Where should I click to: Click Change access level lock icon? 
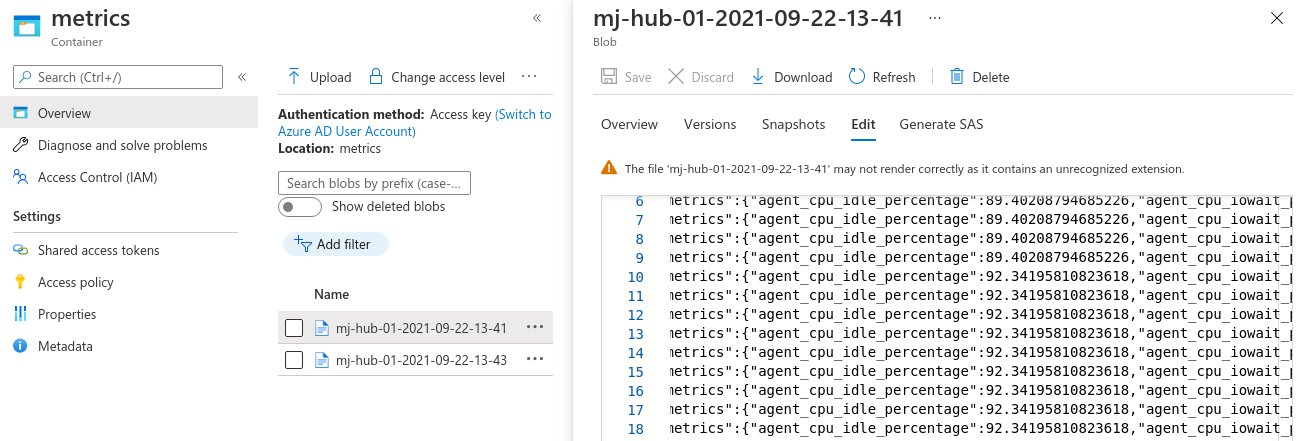point(376,77)
